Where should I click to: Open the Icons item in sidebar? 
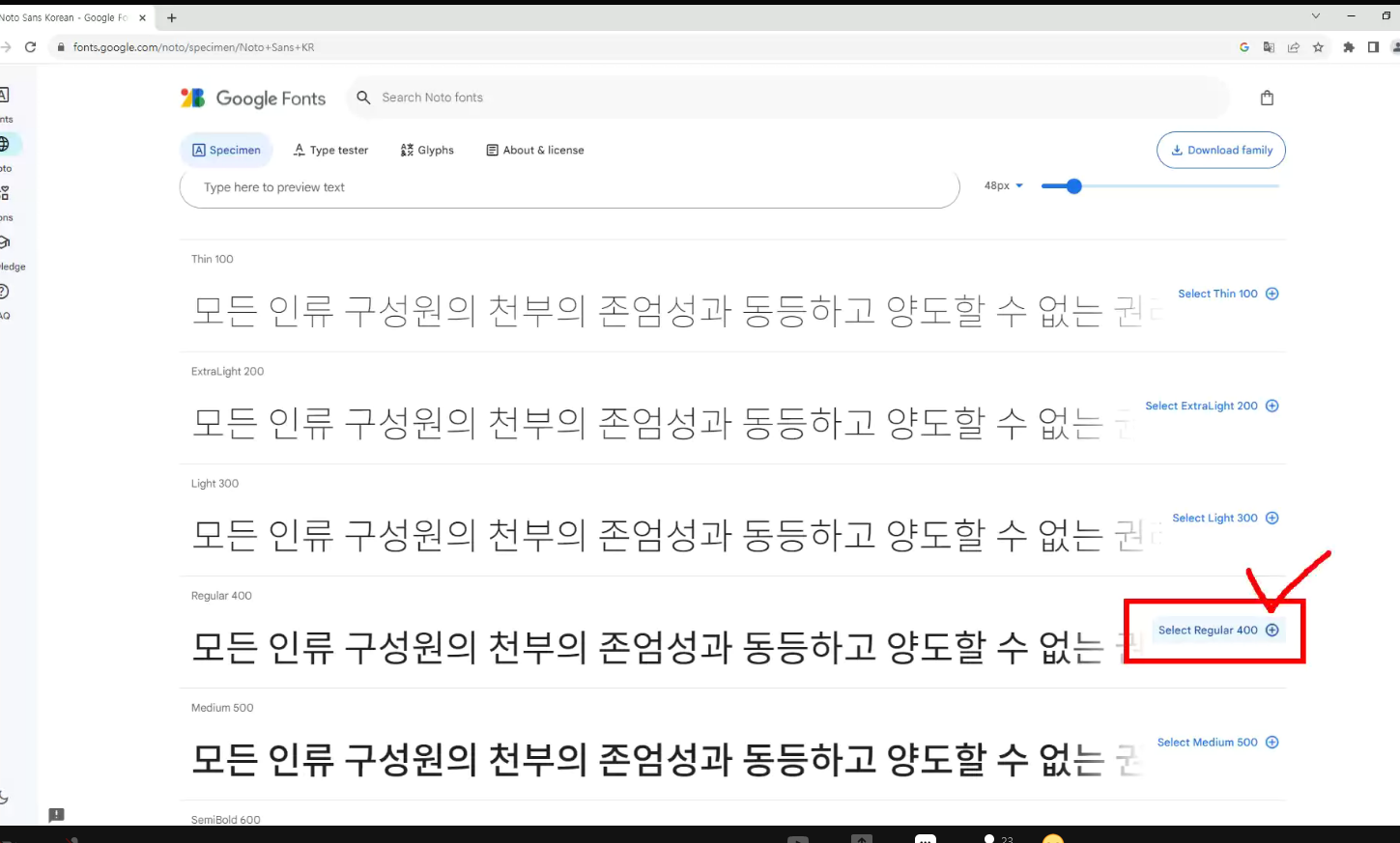[5, 193]
